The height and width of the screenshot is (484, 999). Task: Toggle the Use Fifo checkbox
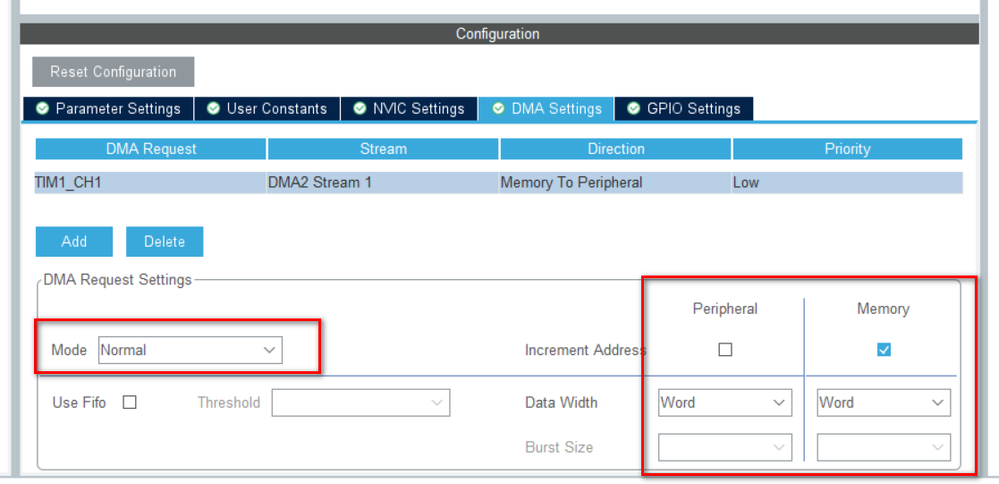[129, 402]
